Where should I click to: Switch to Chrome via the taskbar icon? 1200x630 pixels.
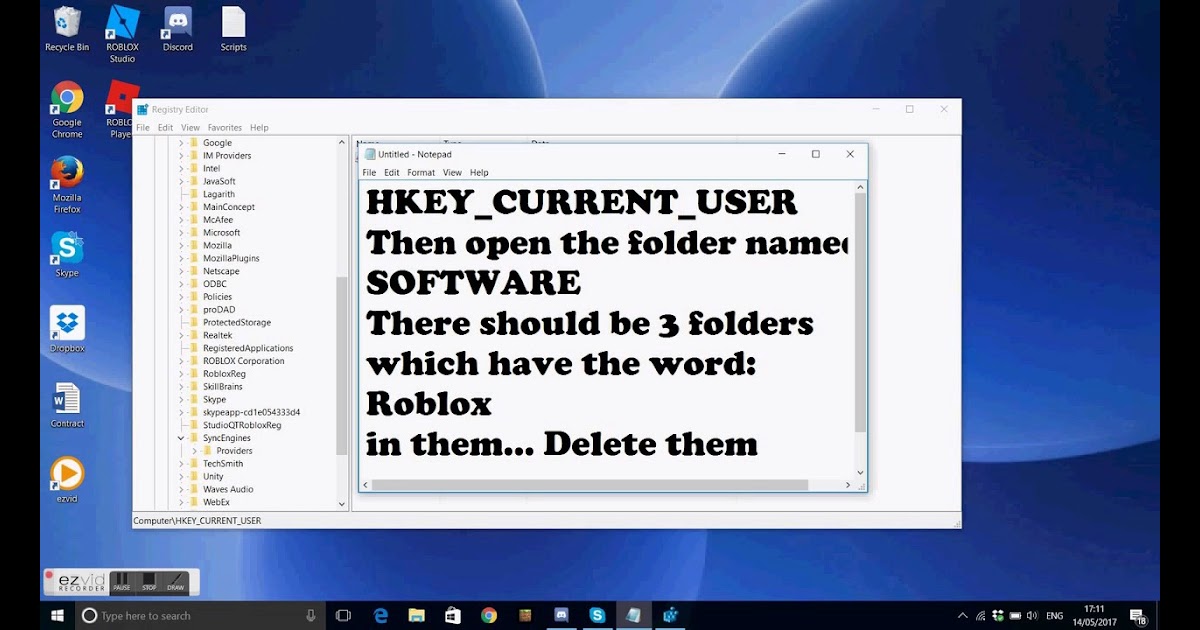click(488, 615)
